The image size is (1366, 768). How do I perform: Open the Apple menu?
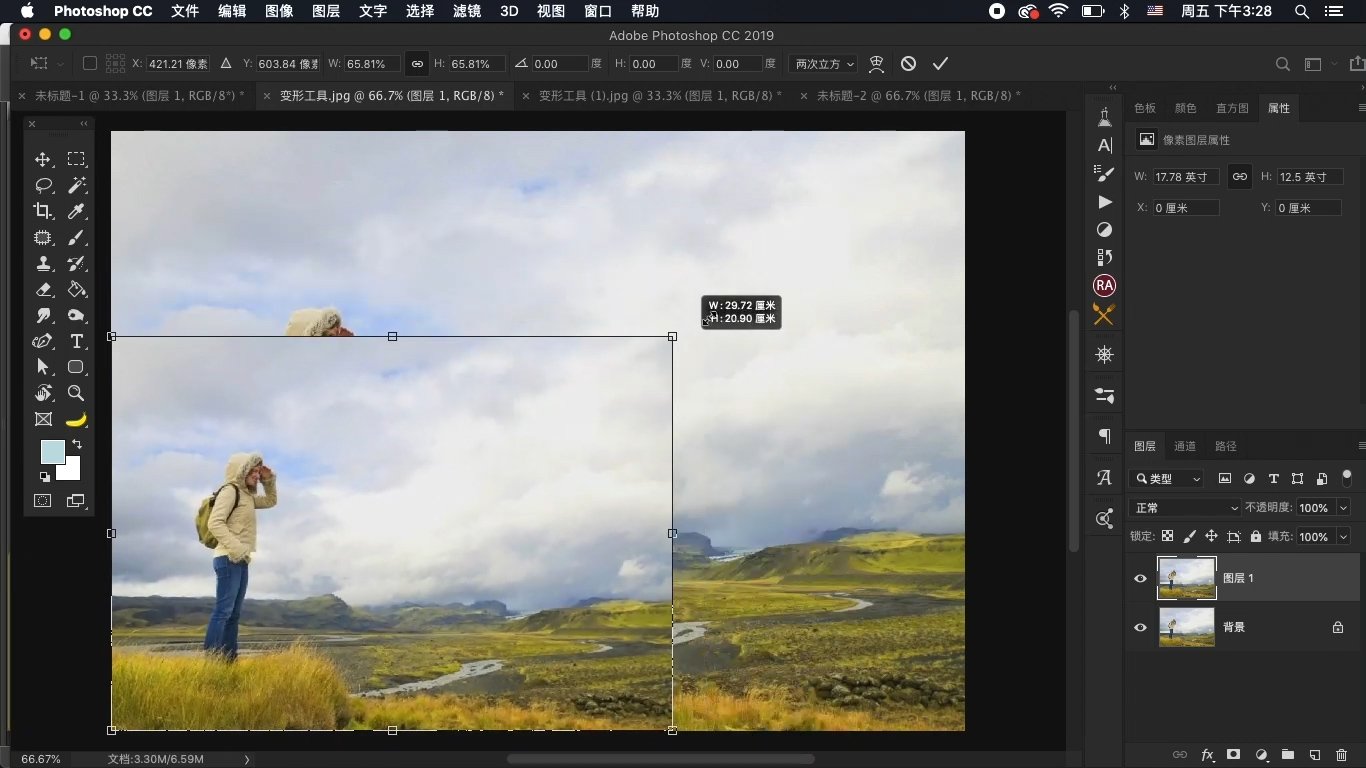click(27, 11)
